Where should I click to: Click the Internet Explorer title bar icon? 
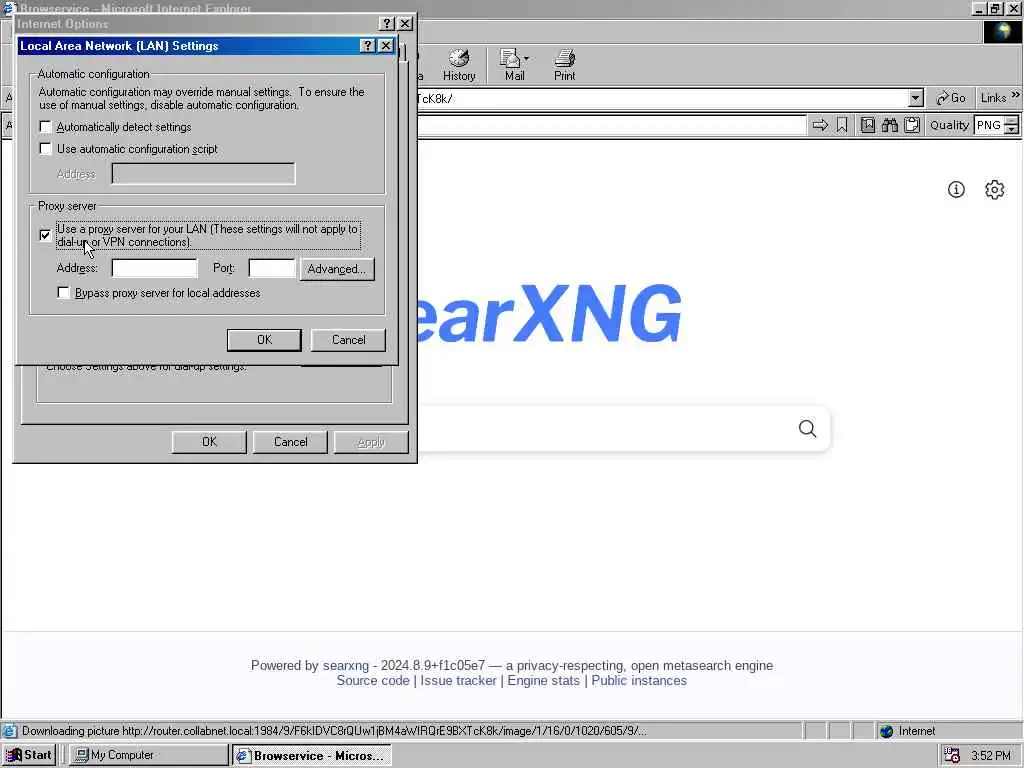(8, 8)
